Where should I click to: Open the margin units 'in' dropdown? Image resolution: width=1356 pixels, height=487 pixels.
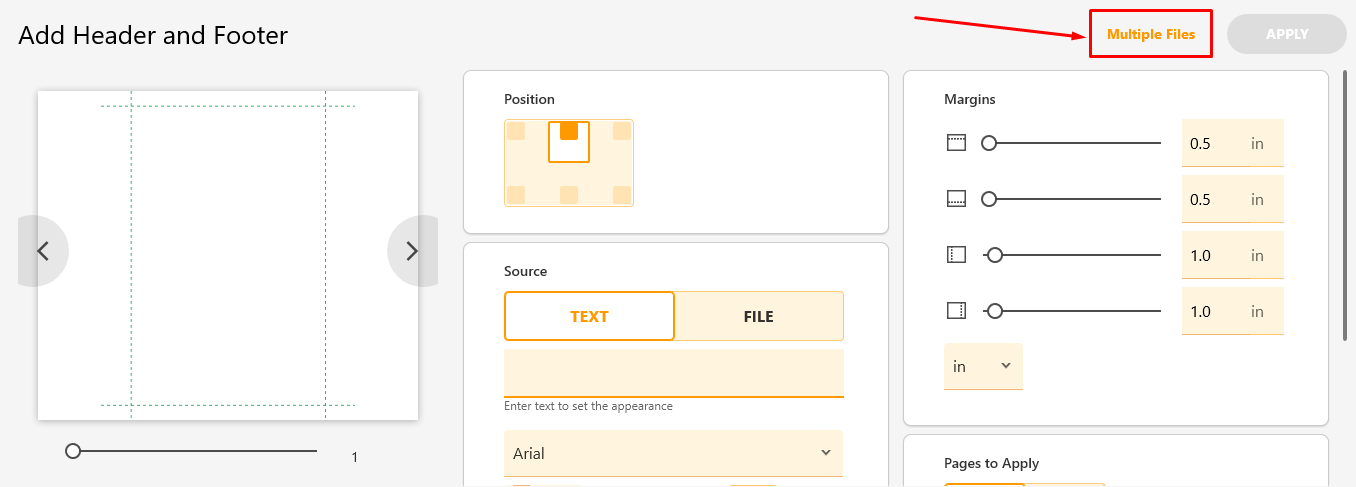click(983, 366)
